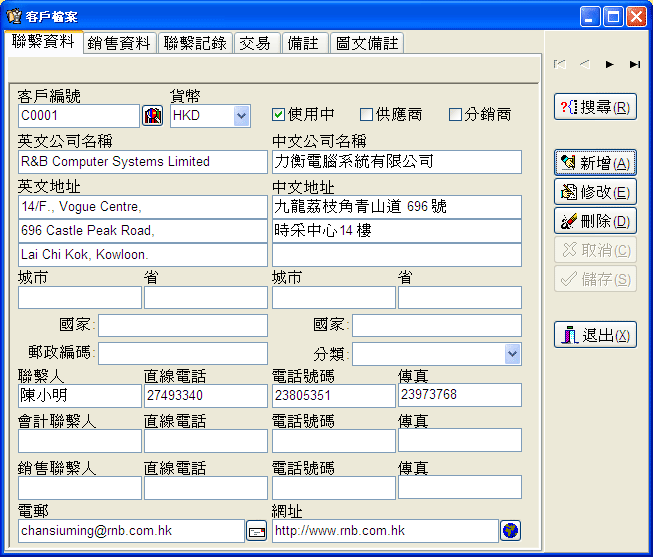653x557 pixels.
Task: Click the 客戶檔案 title bar app icon
Action: 14,16
